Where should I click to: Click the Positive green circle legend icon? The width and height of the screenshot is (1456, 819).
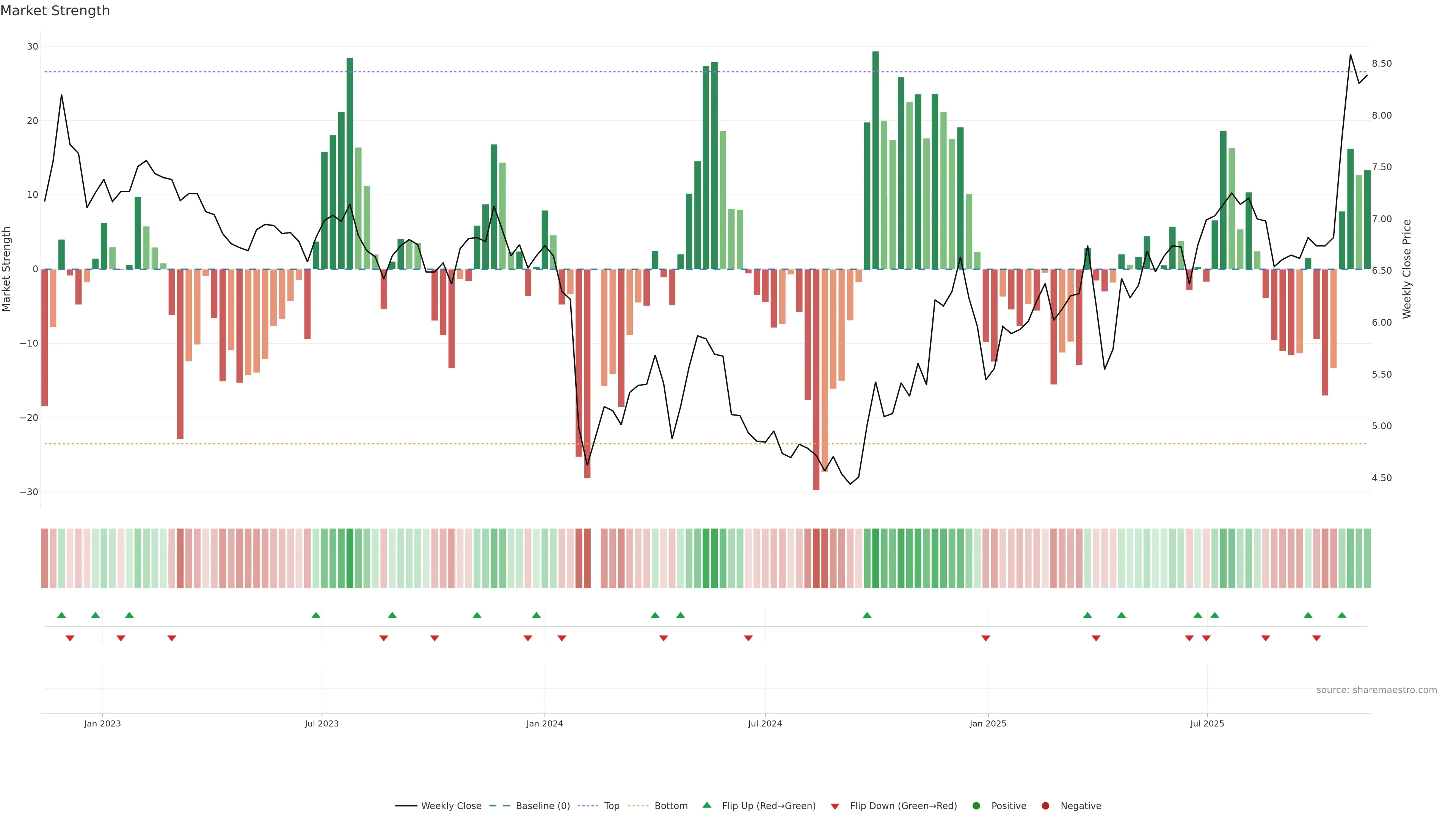pyautogui.click(x=976, y=806)
